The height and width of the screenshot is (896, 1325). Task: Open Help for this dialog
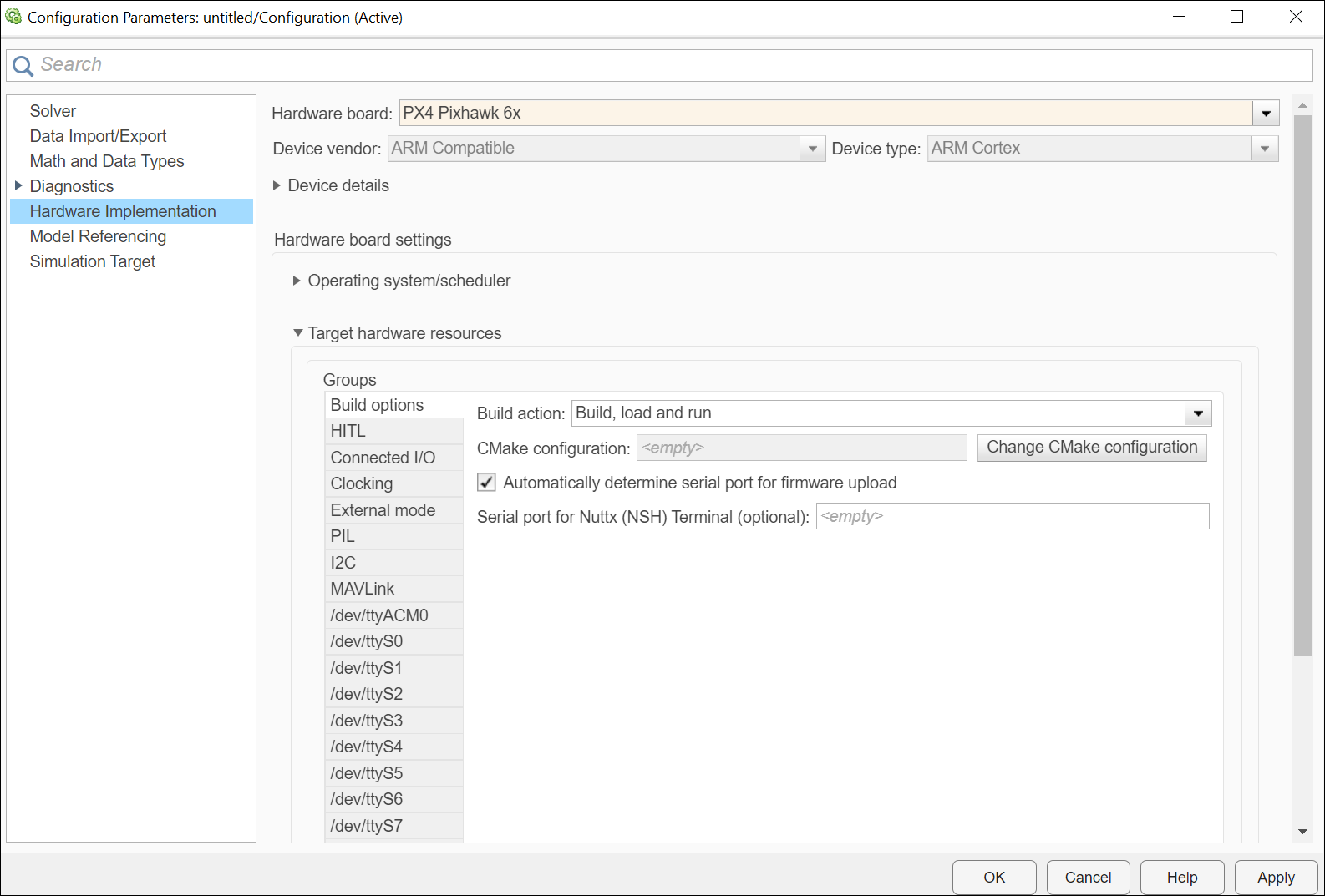[1182, 878]
